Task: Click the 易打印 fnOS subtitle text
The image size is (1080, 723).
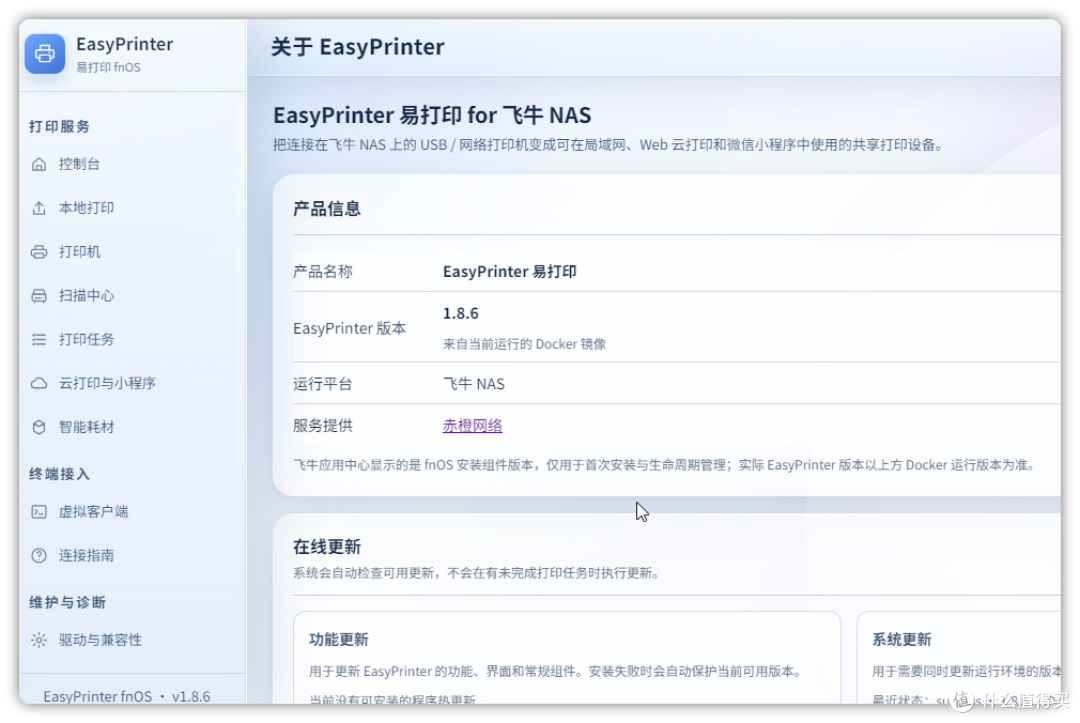Action: tap(108, 67)
